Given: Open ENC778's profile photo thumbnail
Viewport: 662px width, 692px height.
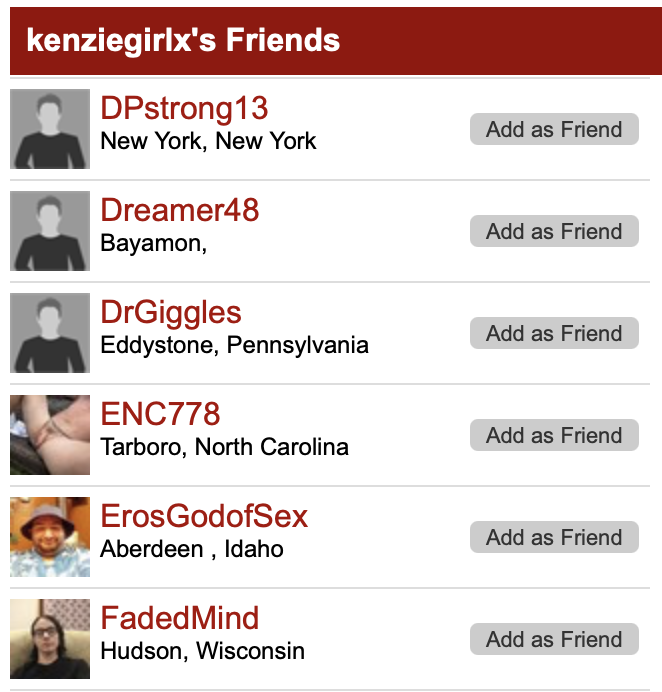Looking at the screenshot, I should click(50, 435).
